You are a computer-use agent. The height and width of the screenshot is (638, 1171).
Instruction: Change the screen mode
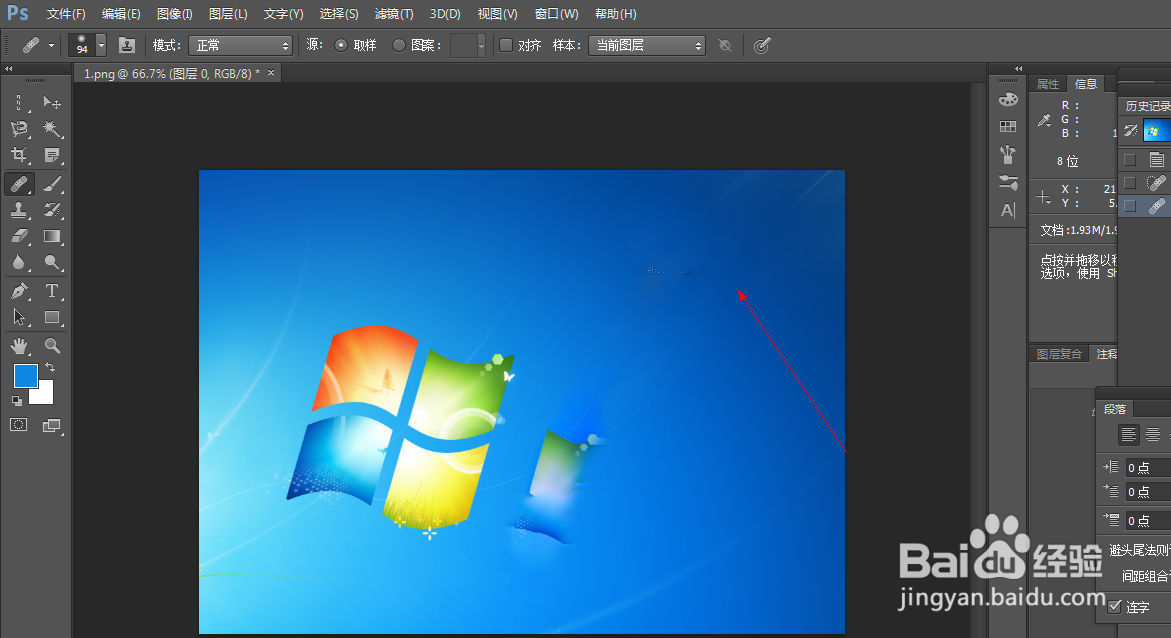point(52,425)
